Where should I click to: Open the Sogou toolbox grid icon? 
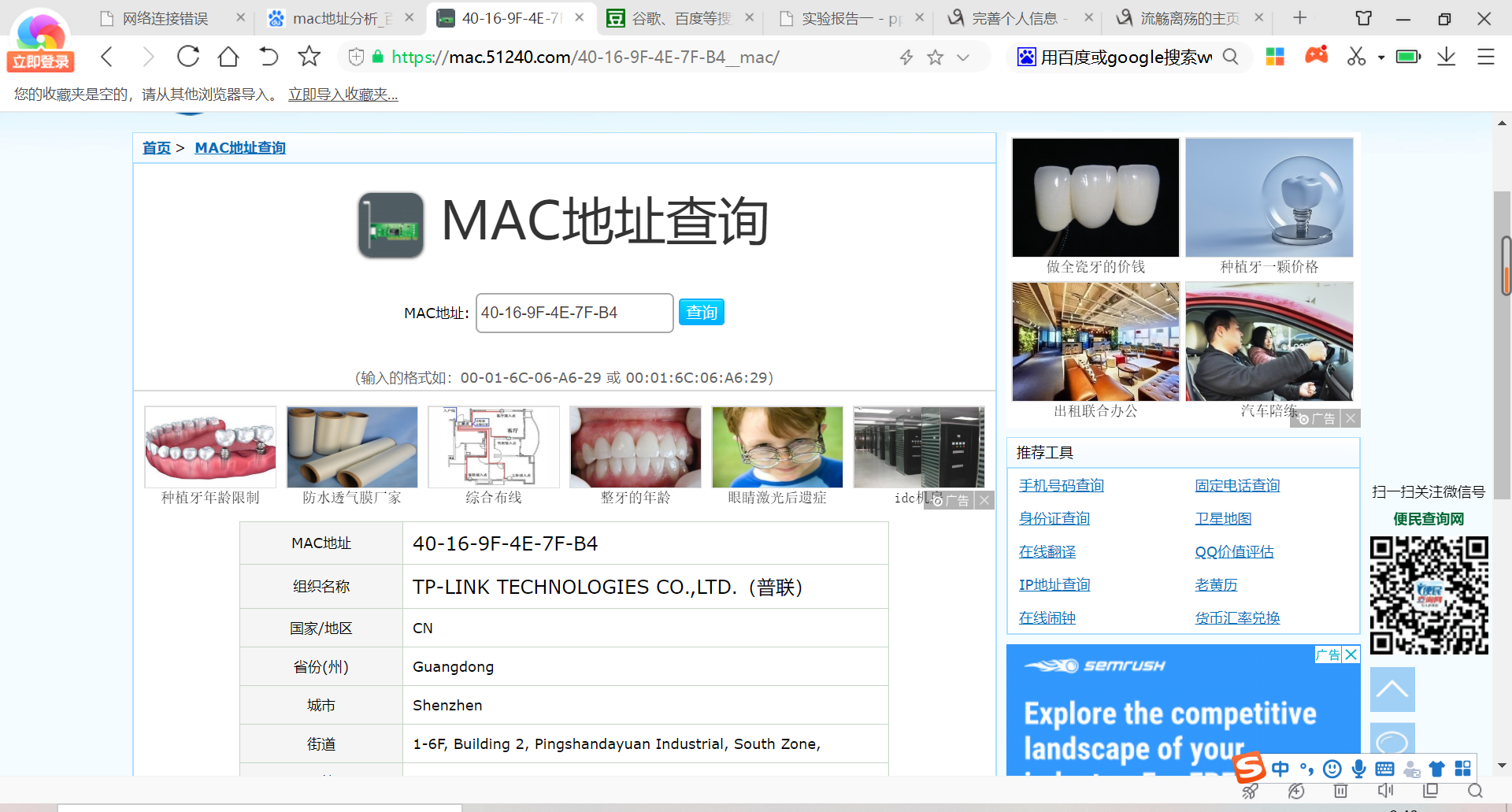(1462, 769)
